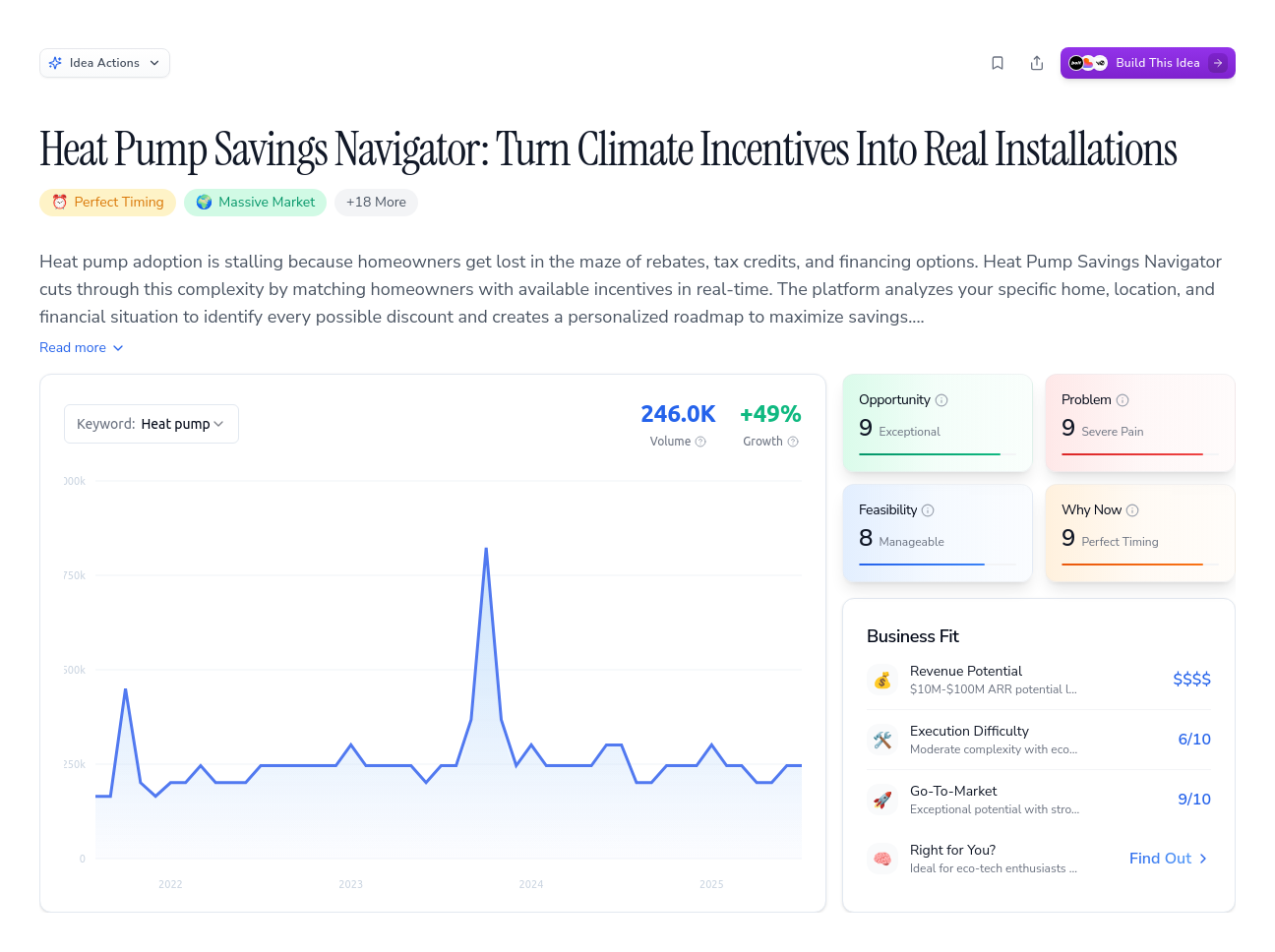Image resolution: width=1275 pixels, height=952 pixels.
Task: Click the Find Out link
Action: 1169,859
